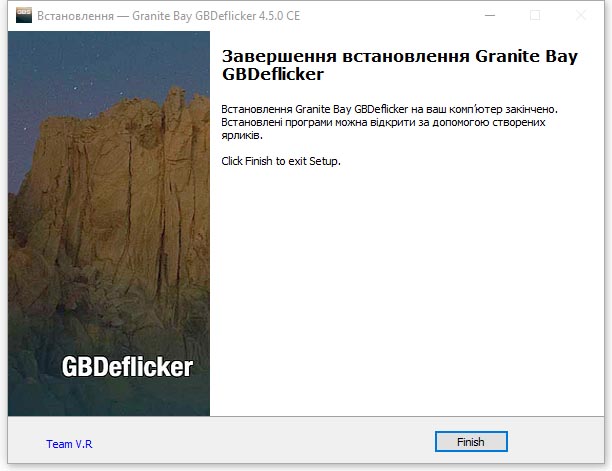Open the Team V.R link
The height and width of the screenshot is (471, 612).
point(69,444)
